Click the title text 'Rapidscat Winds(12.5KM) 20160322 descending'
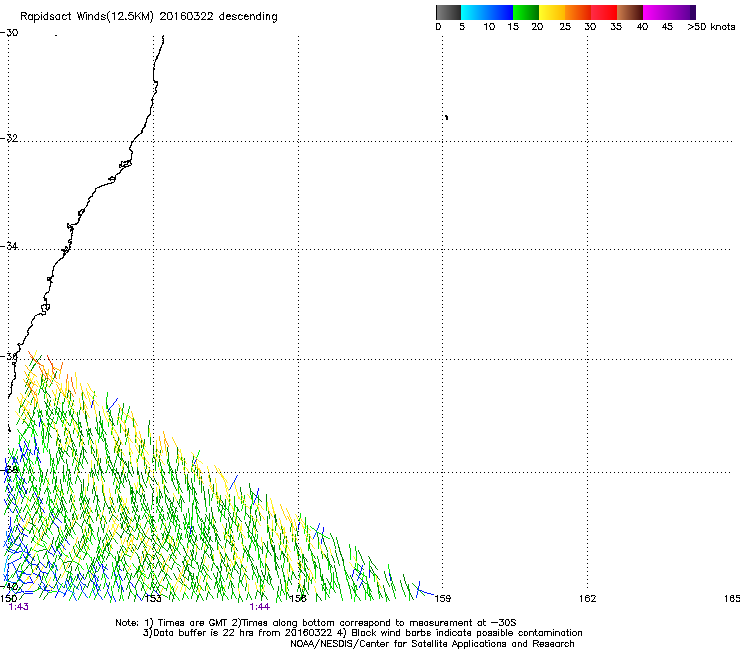This screenshot has height=650, width=740. tap(149, 17)
